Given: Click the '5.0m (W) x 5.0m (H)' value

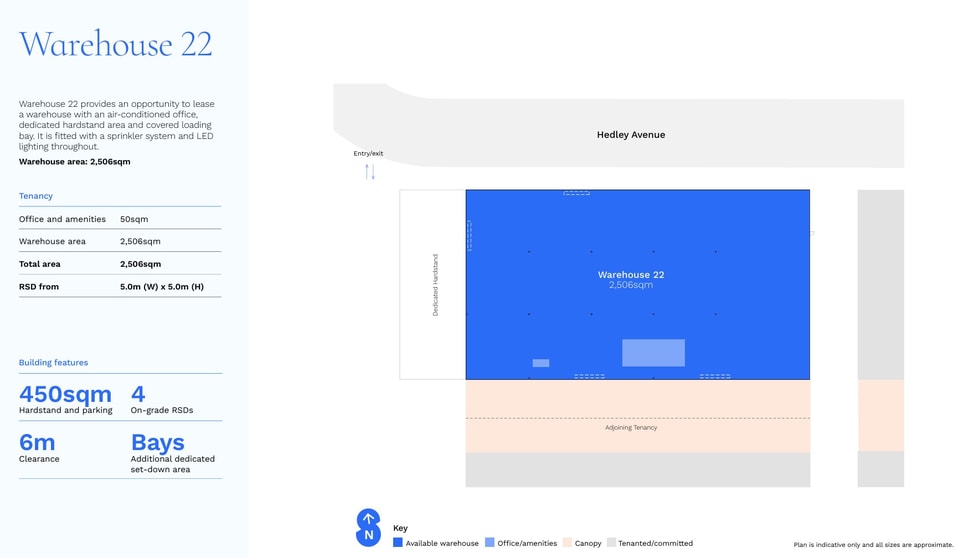Looking at the screenshot, I should 162,286.
